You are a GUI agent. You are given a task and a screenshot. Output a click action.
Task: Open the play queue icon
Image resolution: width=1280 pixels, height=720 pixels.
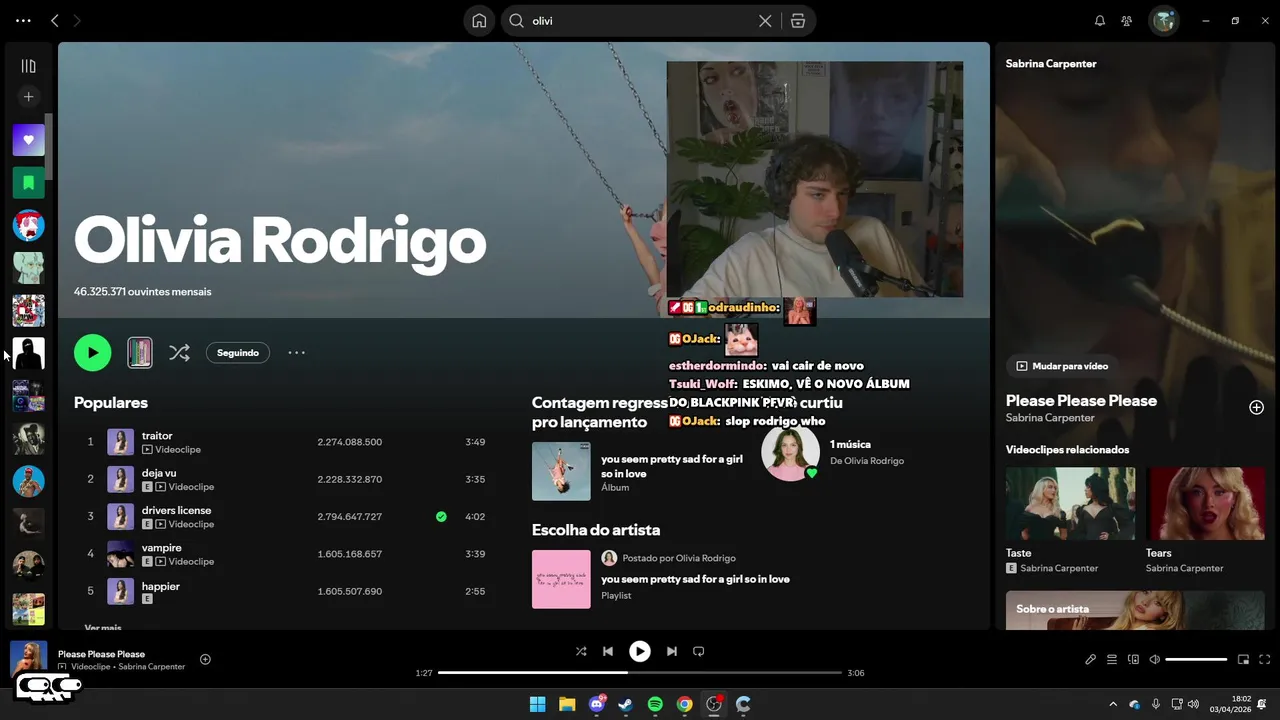click(x=1112, y=660)
